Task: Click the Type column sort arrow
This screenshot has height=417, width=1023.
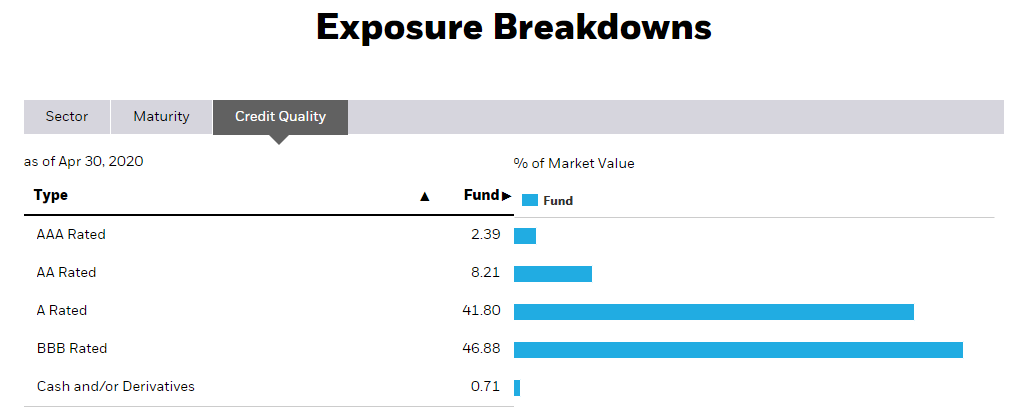Action: (424, 197)
